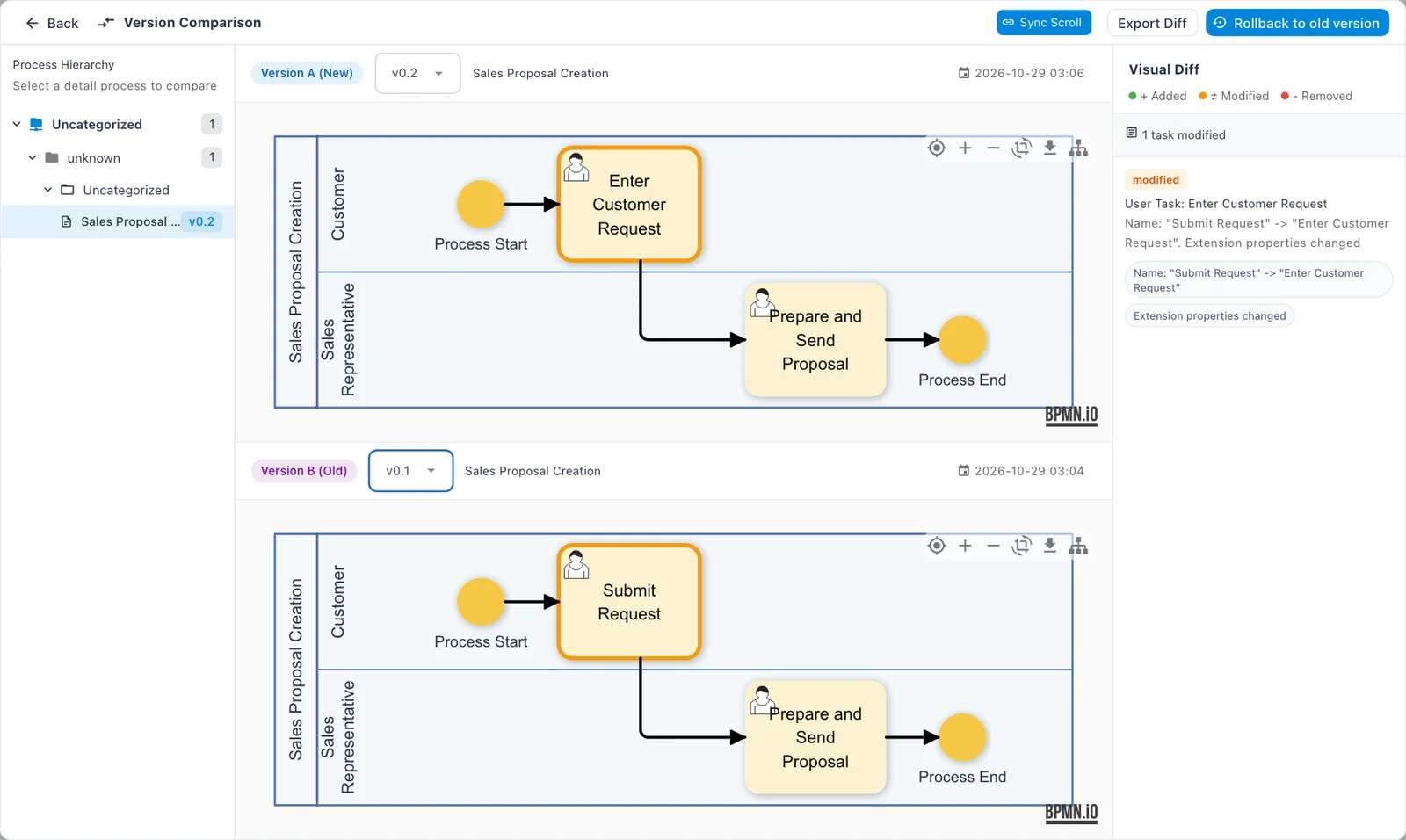Viewport: 1406px width, 840px height.
Task: Click rotate/reset icon in Version B diagram
Action: point(1021,546)
